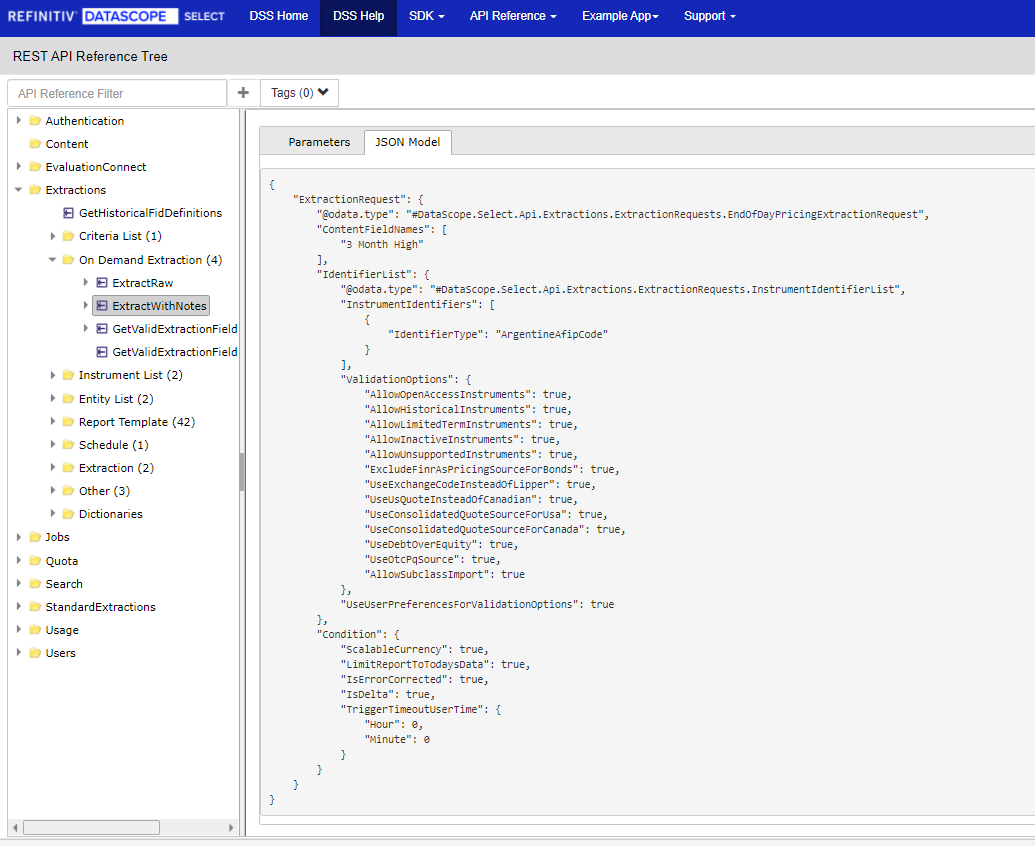Click the tree panel scroll-right arrow

click(231, 828)
